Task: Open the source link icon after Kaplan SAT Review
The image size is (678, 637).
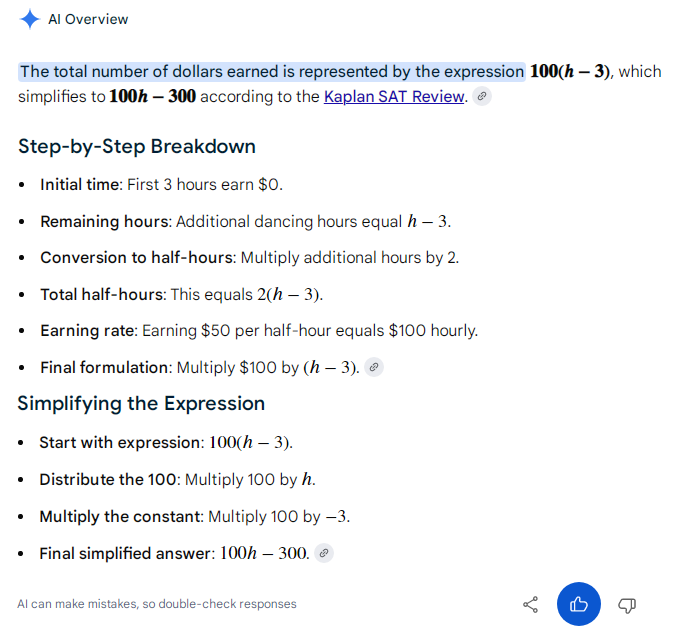Action: [x=482, y=96]
